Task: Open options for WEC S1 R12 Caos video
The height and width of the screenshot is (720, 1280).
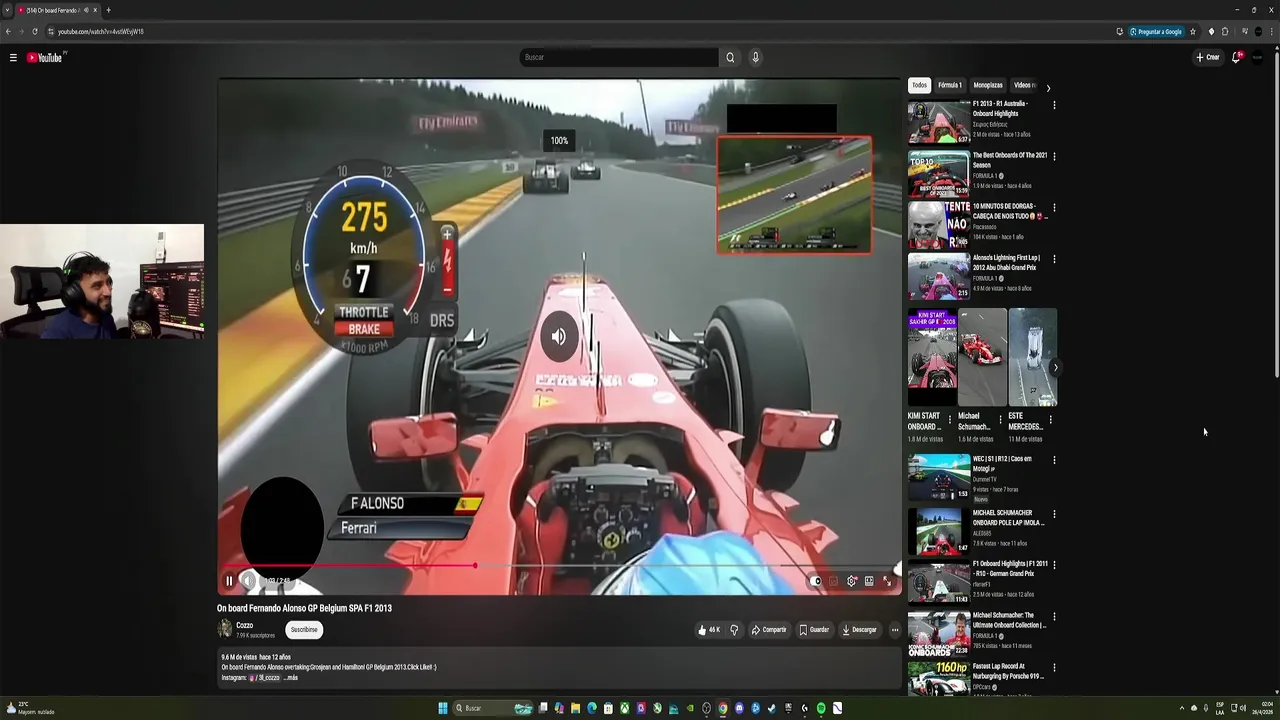Action: coord(1054,460)
